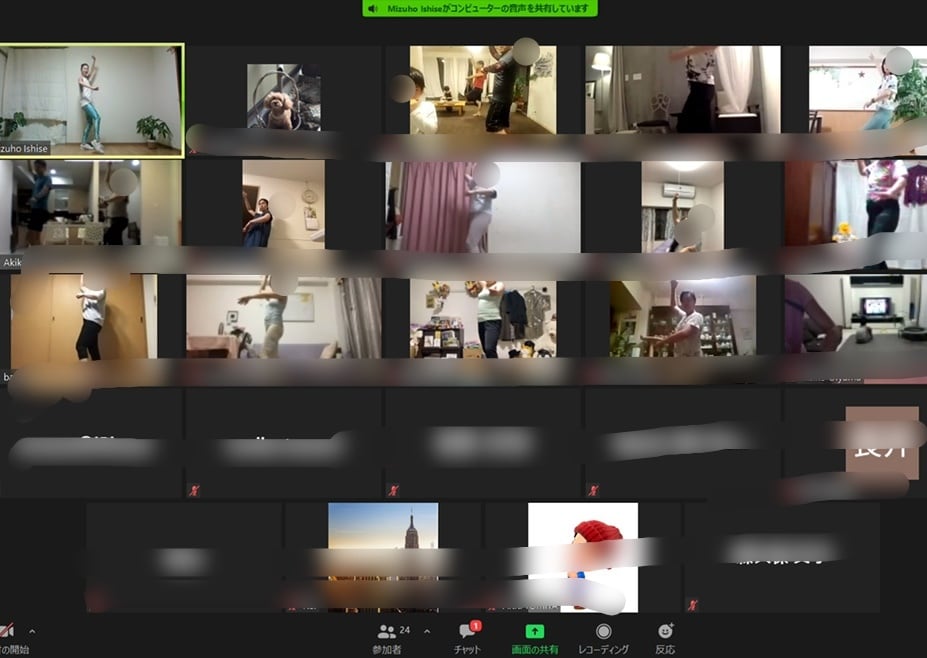Click the green audio sharing notification banner
Screen dimensions: 927x658
pos(479,8)
